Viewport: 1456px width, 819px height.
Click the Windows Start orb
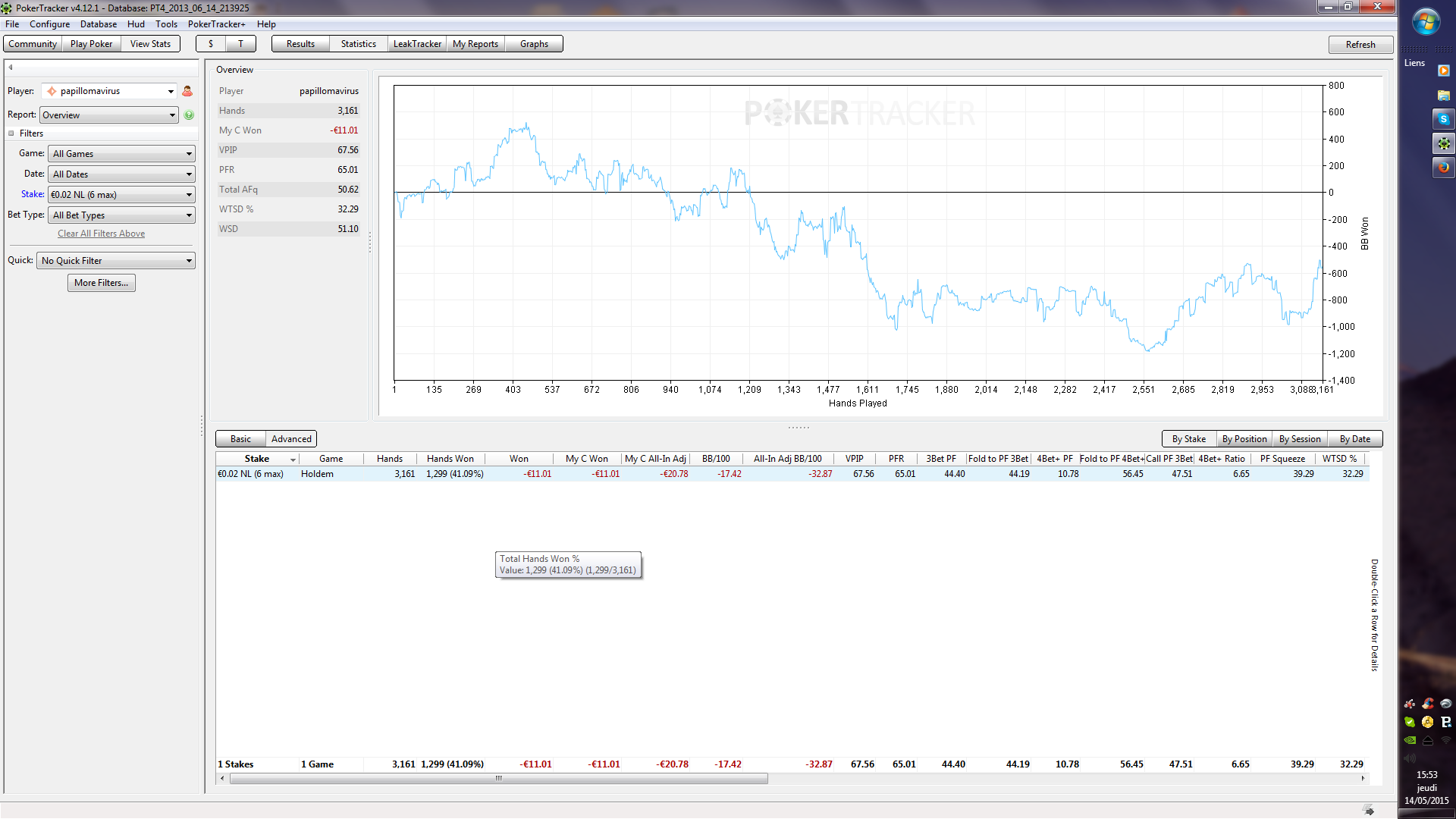pyautogui.click(x=1426, y=22)
